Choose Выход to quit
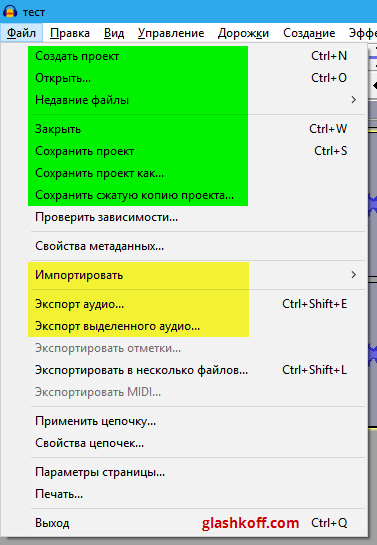The width and height of the screenshot is (377, 545). pos(184,523)
